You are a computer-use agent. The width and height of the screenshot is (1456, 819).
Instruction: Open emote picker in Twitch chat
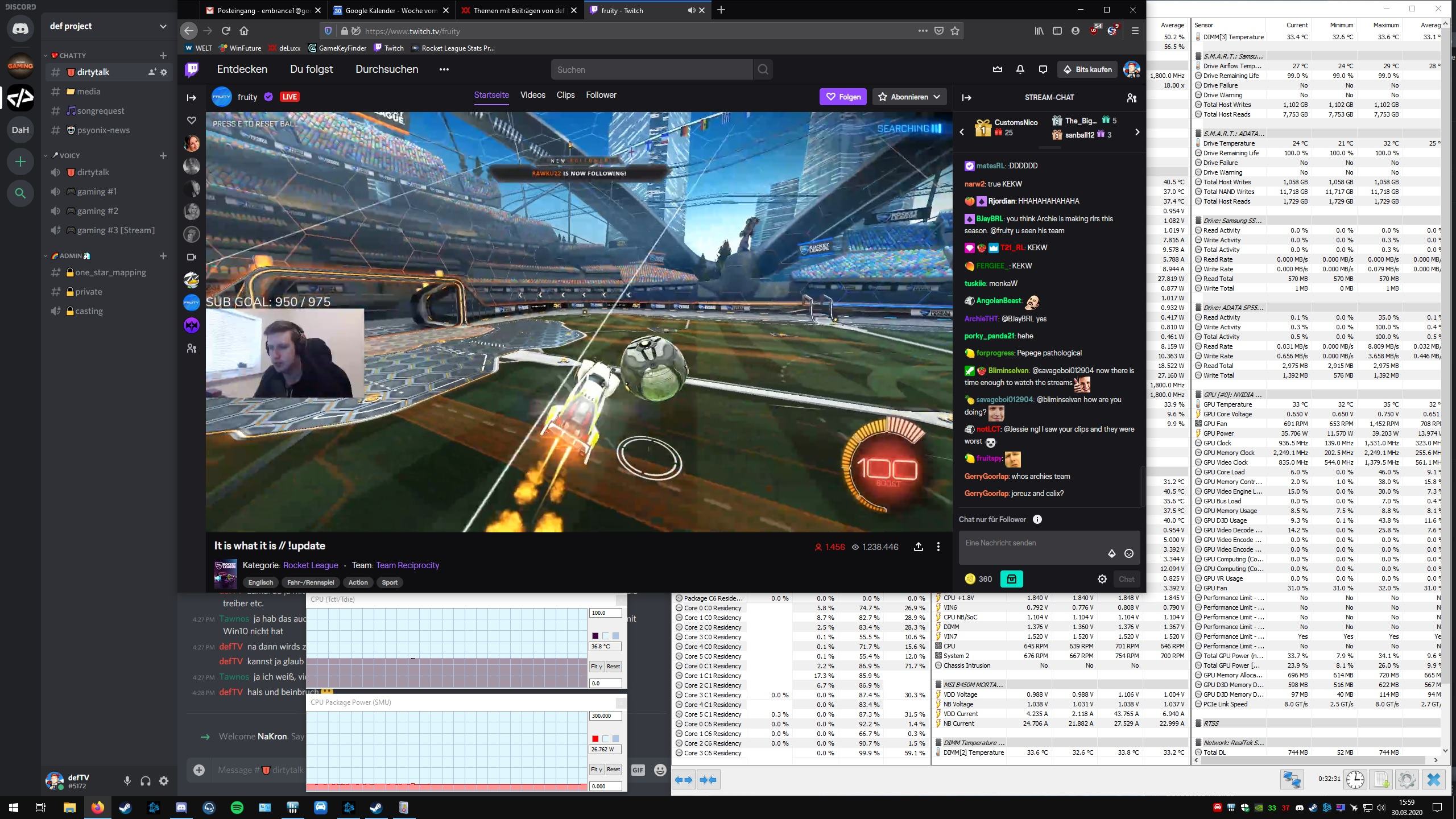point(1129,553)
